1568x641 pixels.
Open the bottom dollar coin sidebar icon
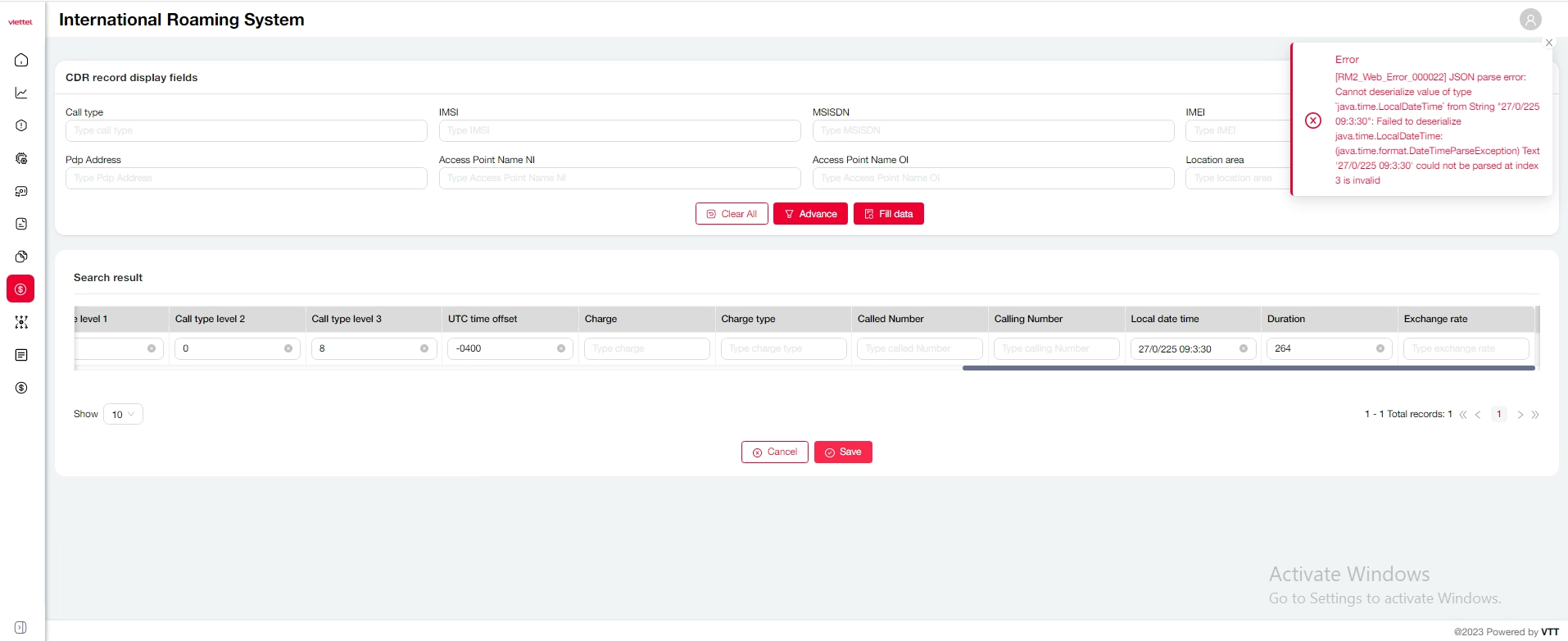(21, 388)
